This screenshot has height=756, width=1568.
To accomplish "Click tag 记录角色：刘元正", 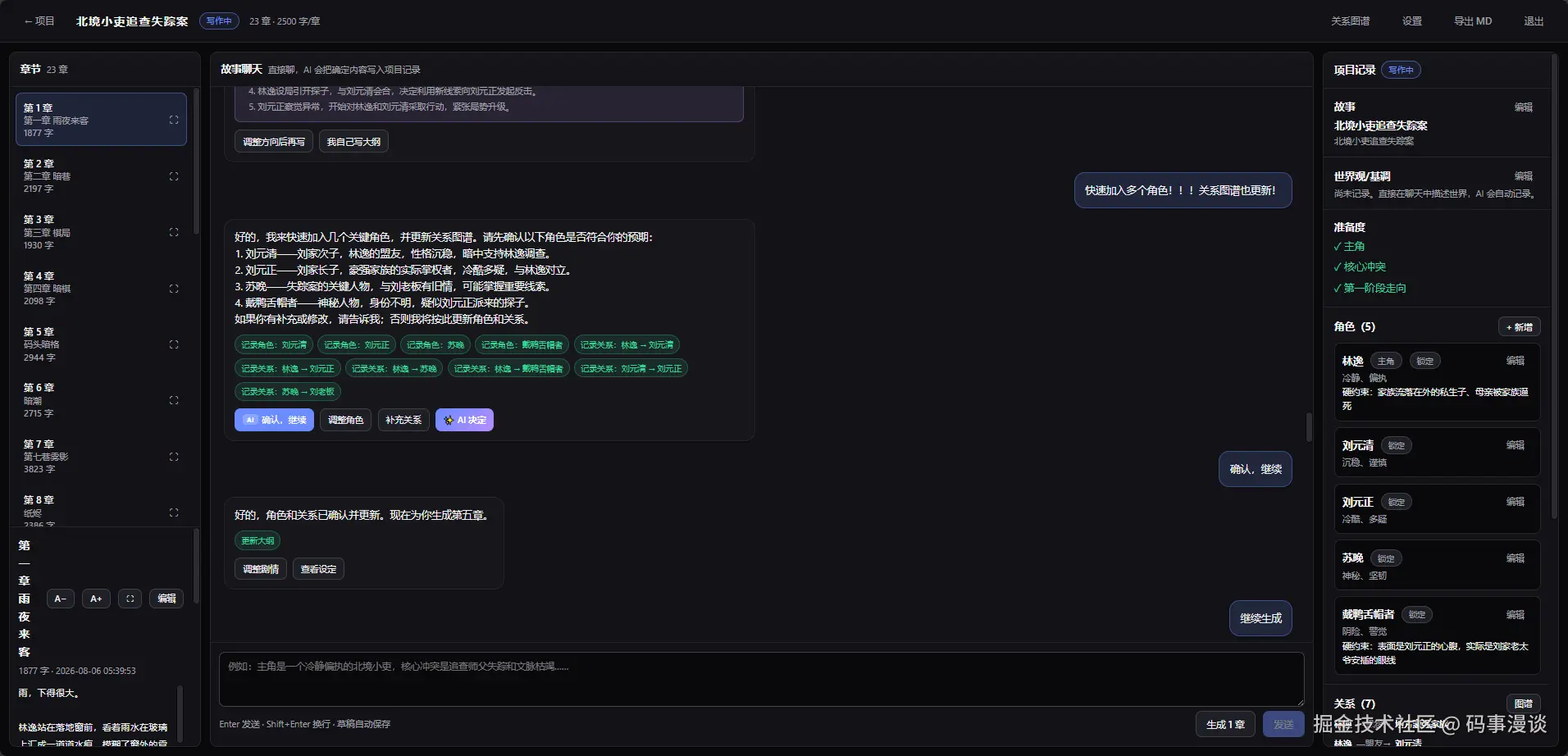I will 357,345.
